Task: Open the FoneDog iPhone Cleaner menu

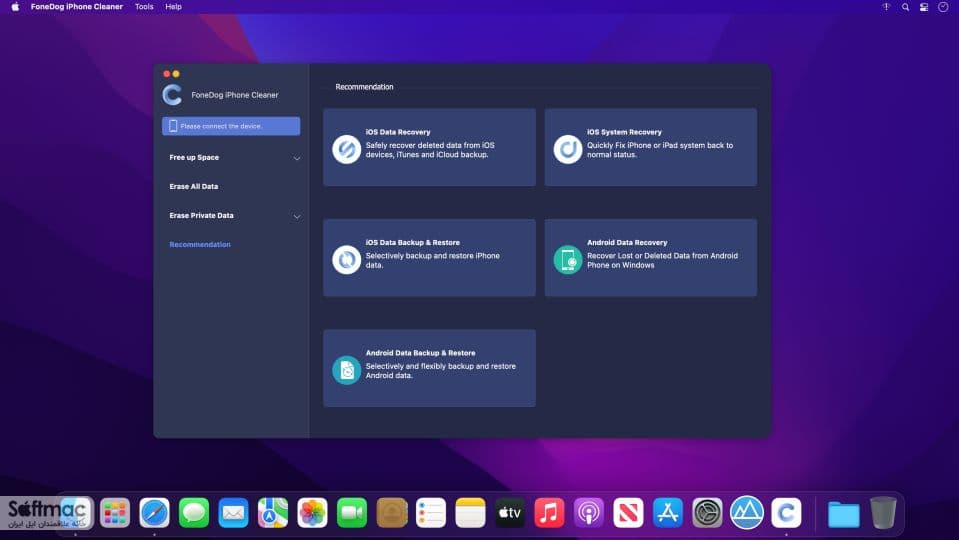Action: pyautogui.click(x=76, y=7)
